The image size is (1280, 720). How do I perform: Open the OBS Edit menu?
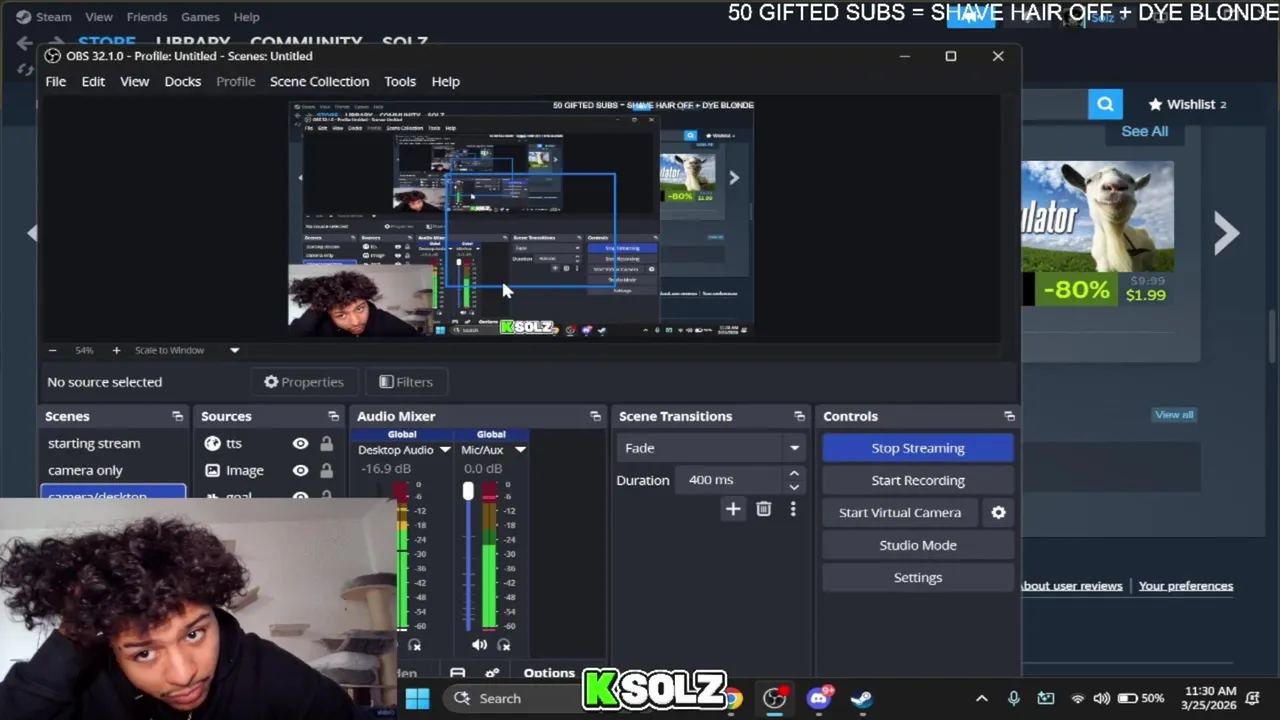(93, 81)
